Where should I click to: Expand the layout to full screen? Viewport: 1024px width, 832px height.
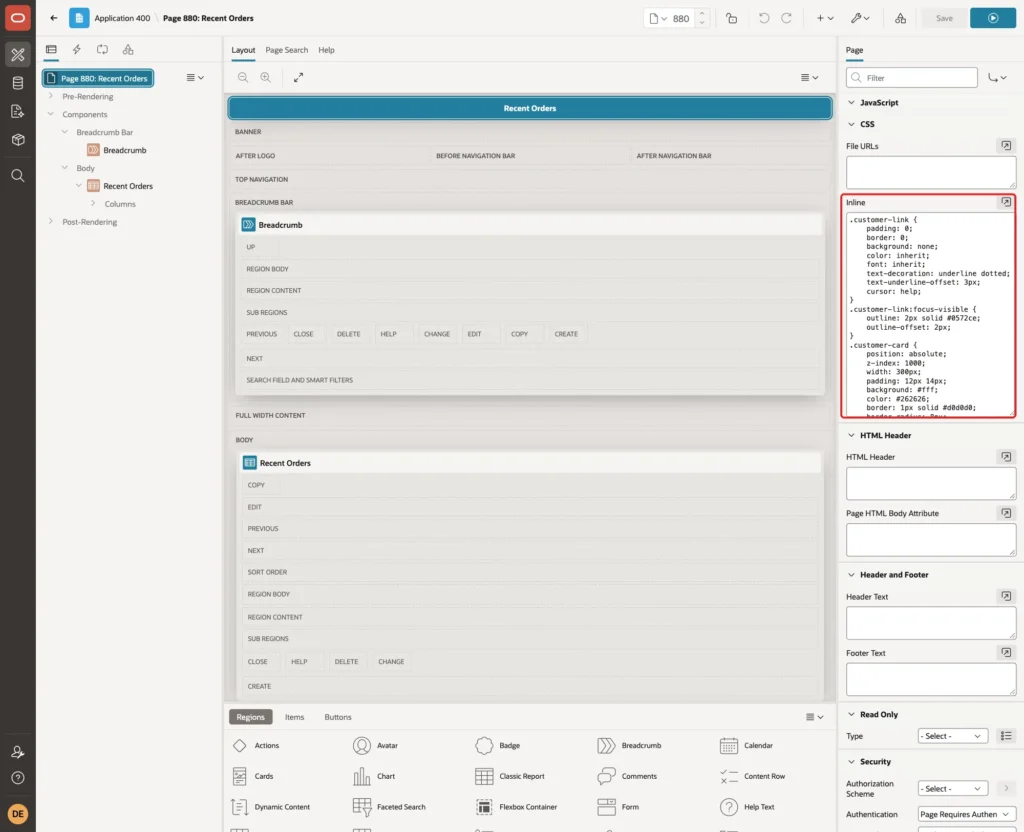298,77
